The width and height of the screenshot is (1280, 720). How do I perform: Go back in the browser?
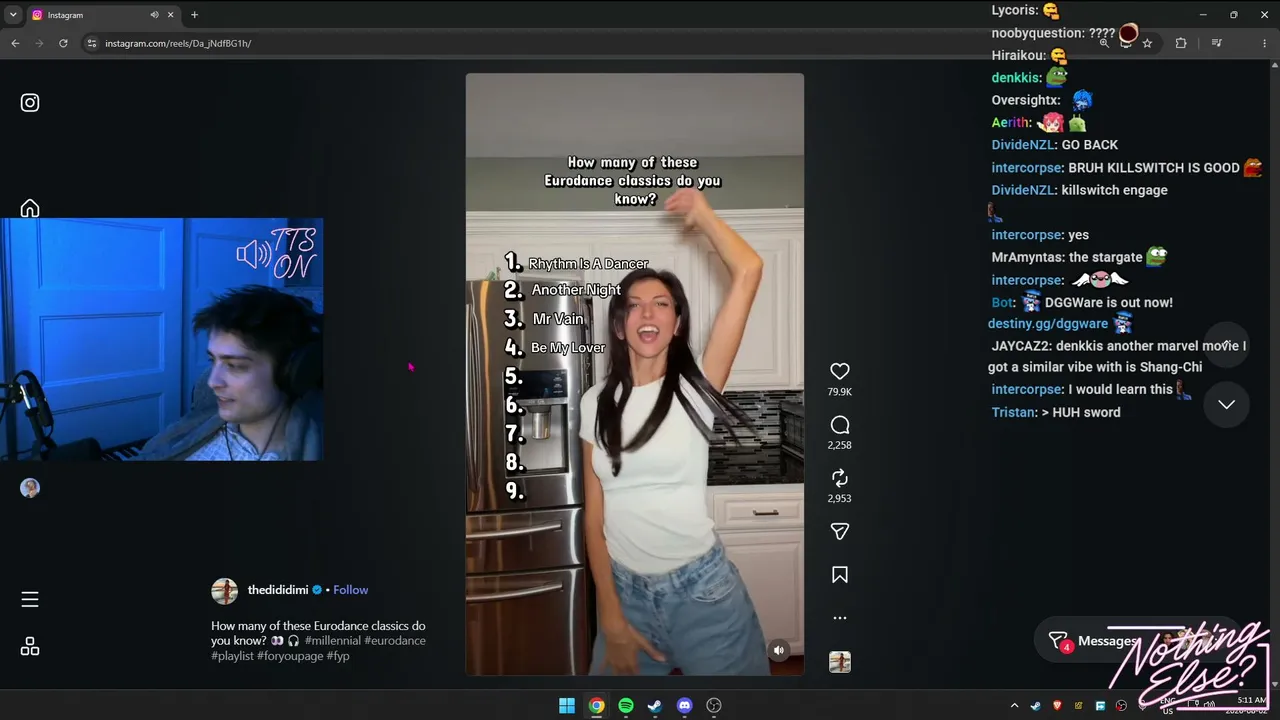point(15,43)
